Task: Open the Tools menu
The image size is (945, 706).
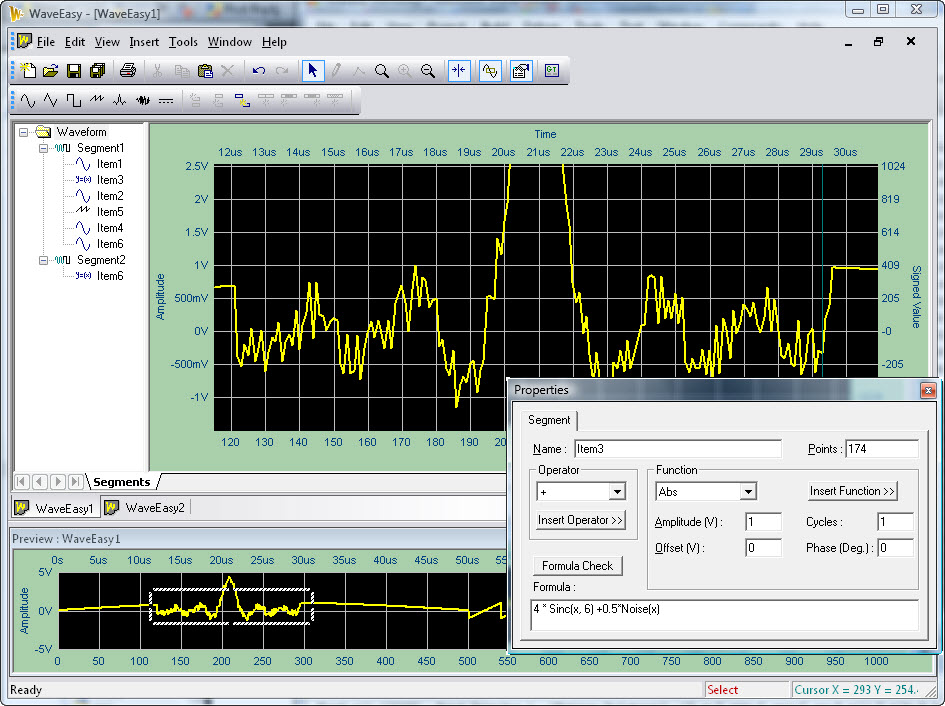Action: pyautogui.click(x=183, y=42)
